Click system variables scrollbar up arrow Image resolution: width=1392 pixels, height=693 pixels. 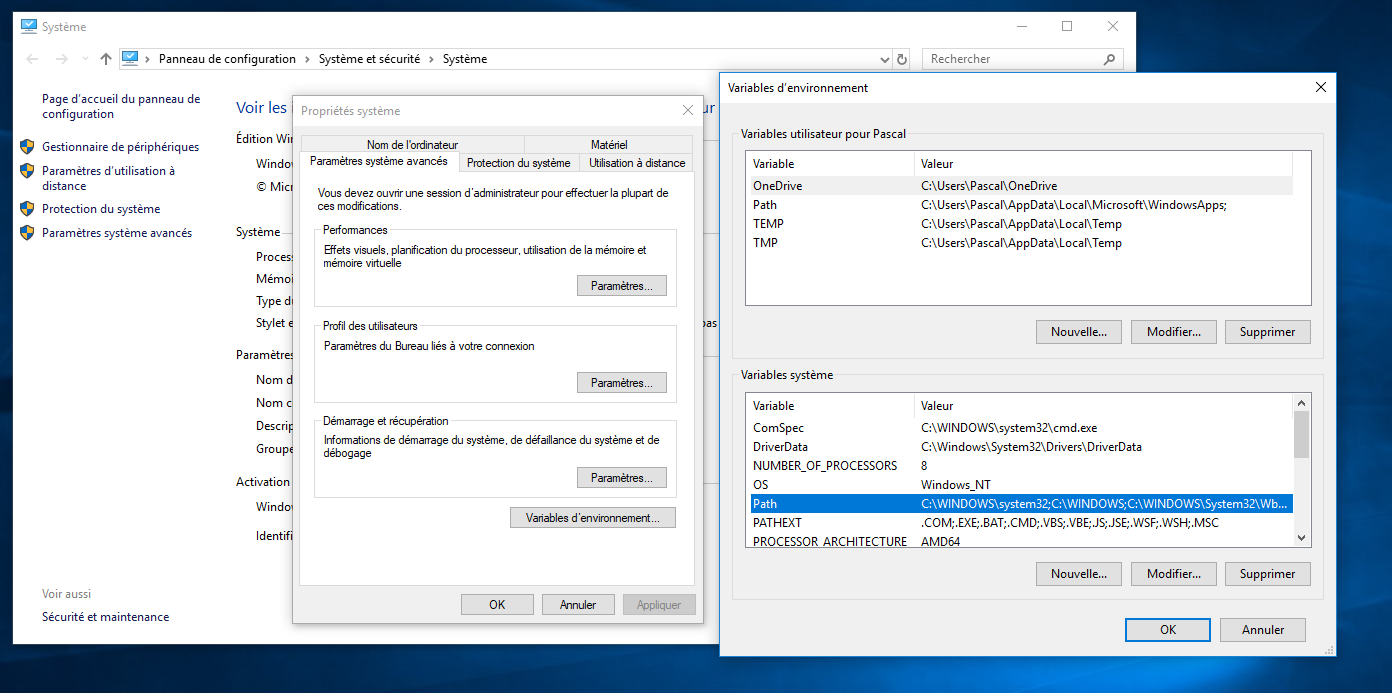point(1301,403)
